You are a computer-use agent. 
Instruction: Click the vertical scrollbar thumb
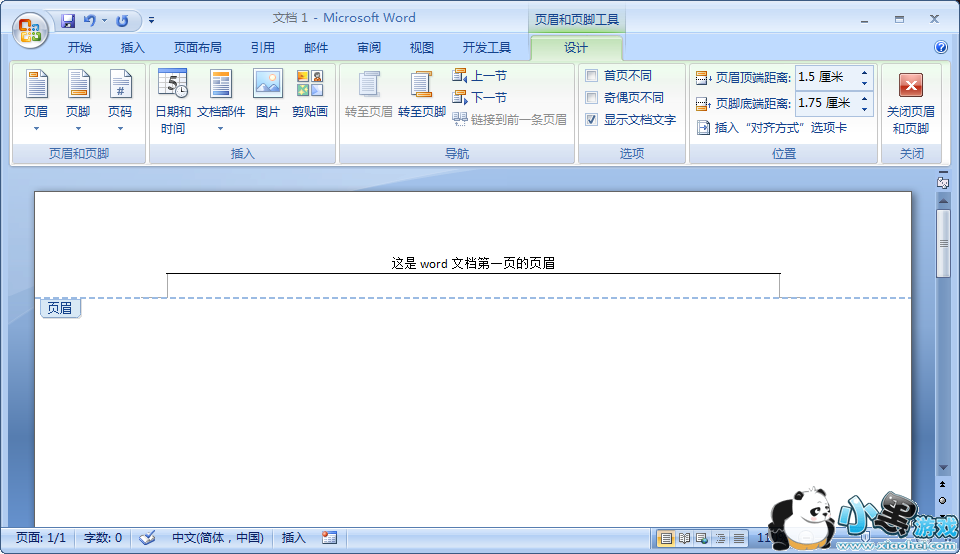click(x=943, y=244)
